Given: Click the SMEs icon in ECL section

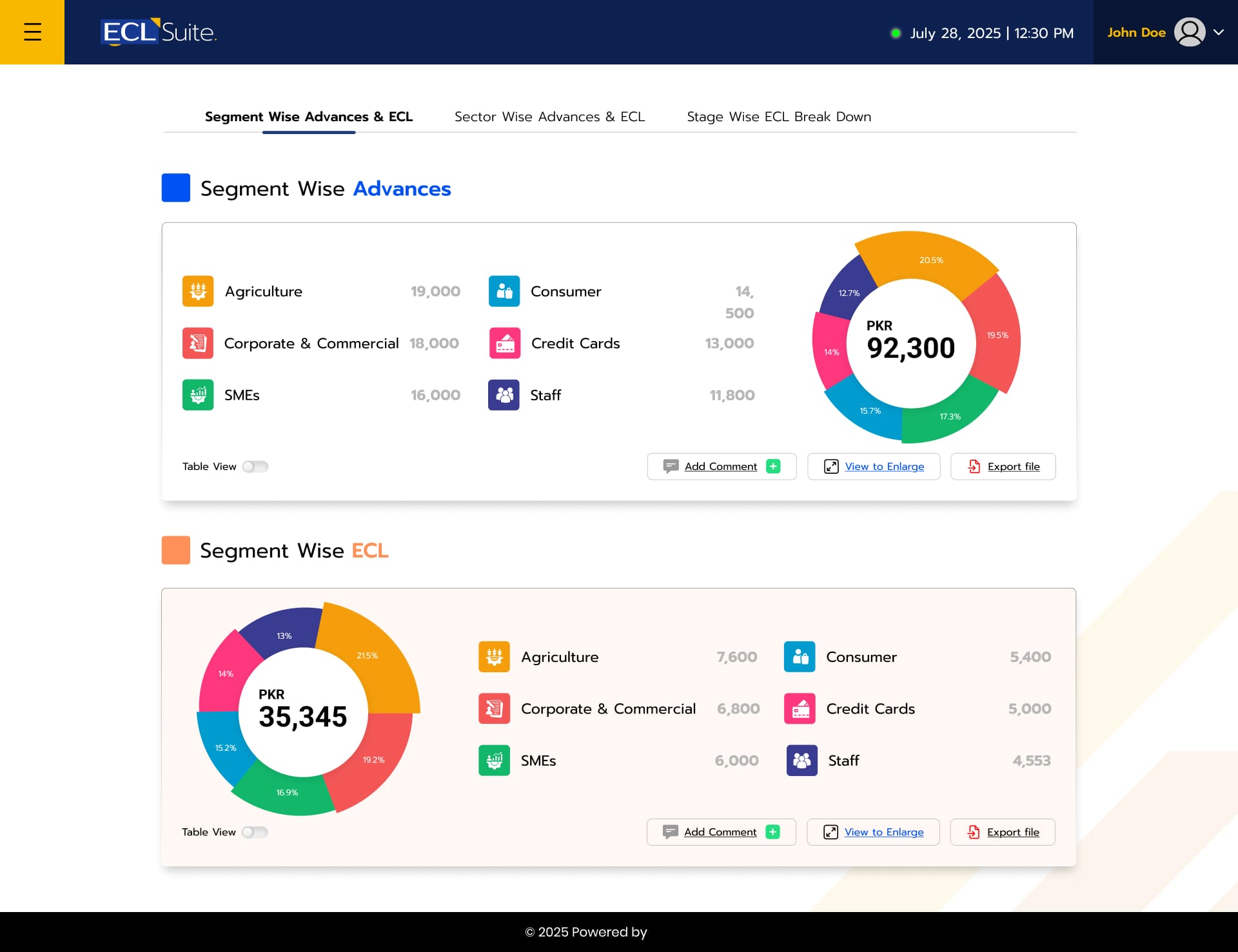Looking at the screenshot, I should tap(494, 761).
